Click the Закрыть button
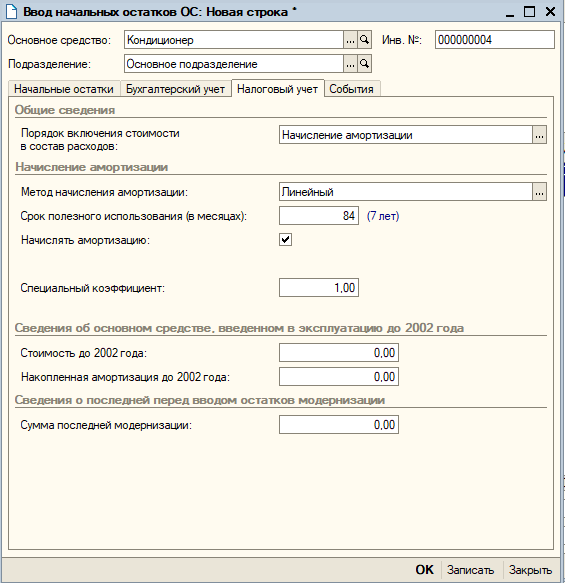This screenshot has height=583, width=565. [x=530, y=570]
